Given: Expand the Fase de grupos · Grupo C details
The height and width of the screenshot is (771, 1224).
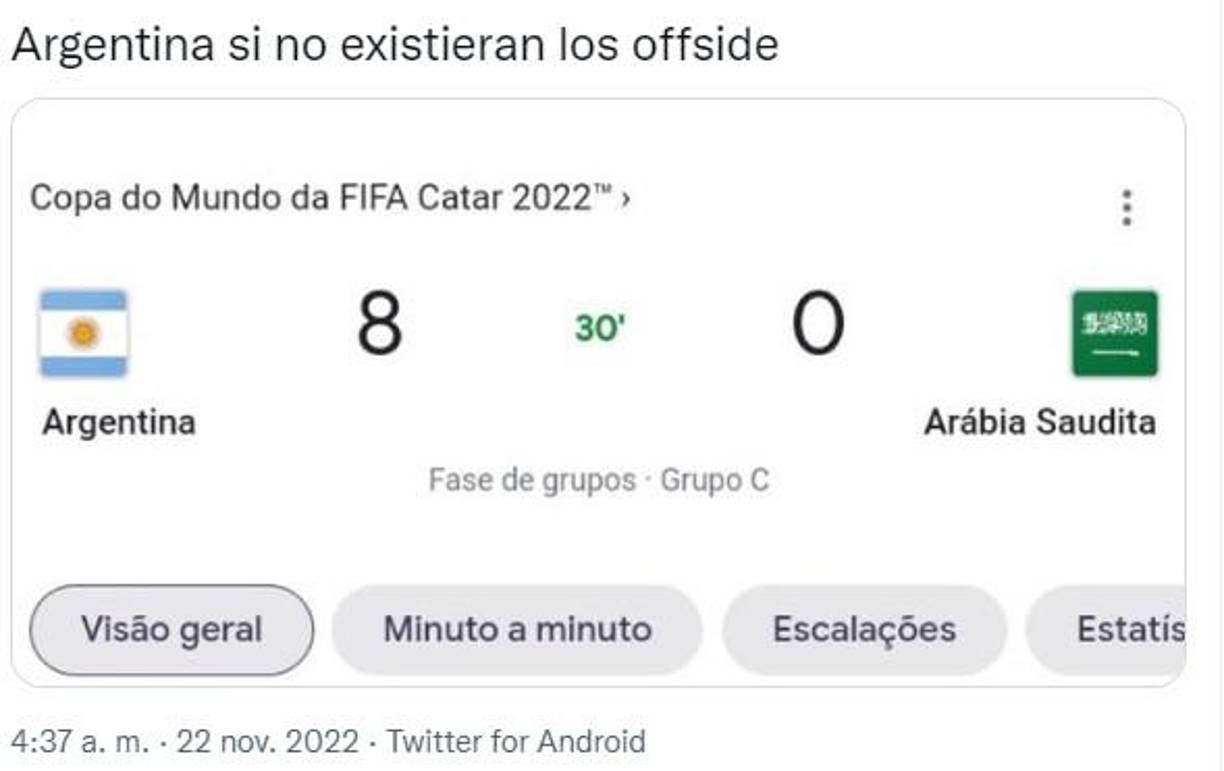Looking at the screenshot, I should pyautogui.click(x=598, y=480).
